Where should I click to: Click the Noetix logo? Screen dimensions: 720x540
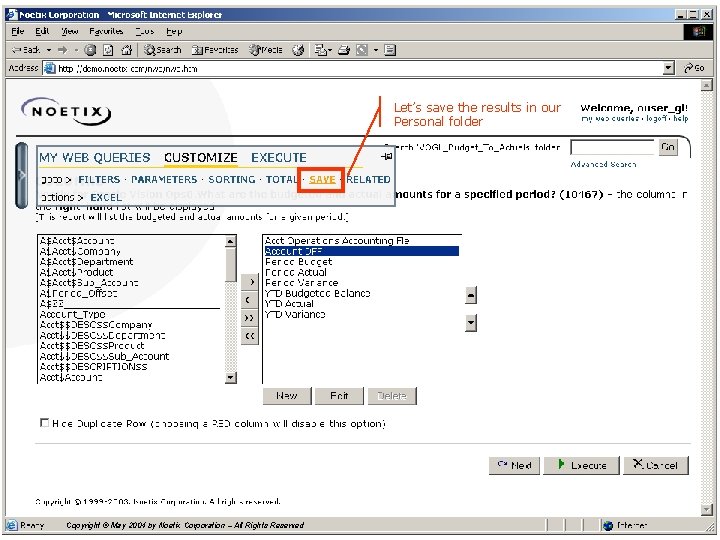(x=67, y=111)
